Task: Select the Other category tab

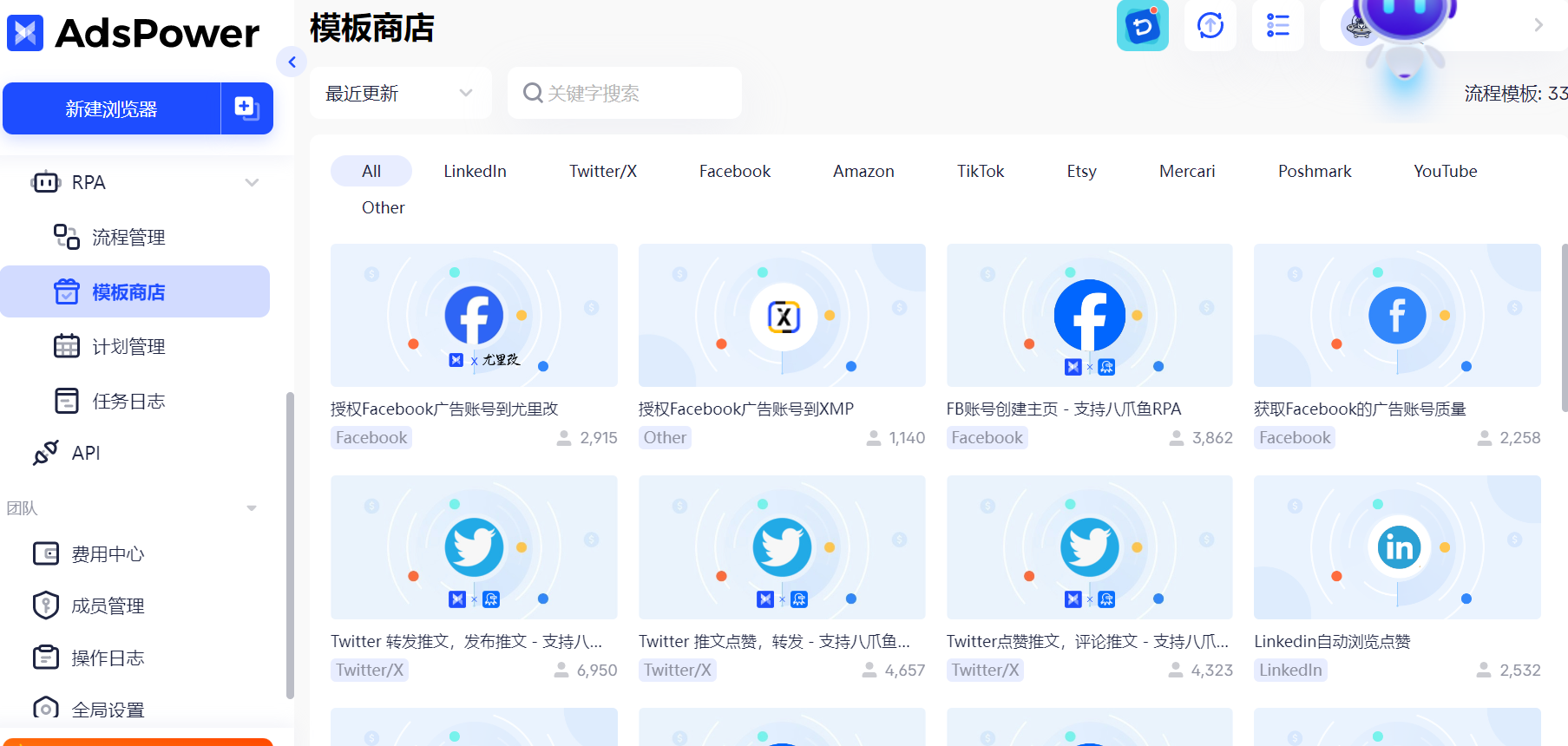Action: (383, 207)
